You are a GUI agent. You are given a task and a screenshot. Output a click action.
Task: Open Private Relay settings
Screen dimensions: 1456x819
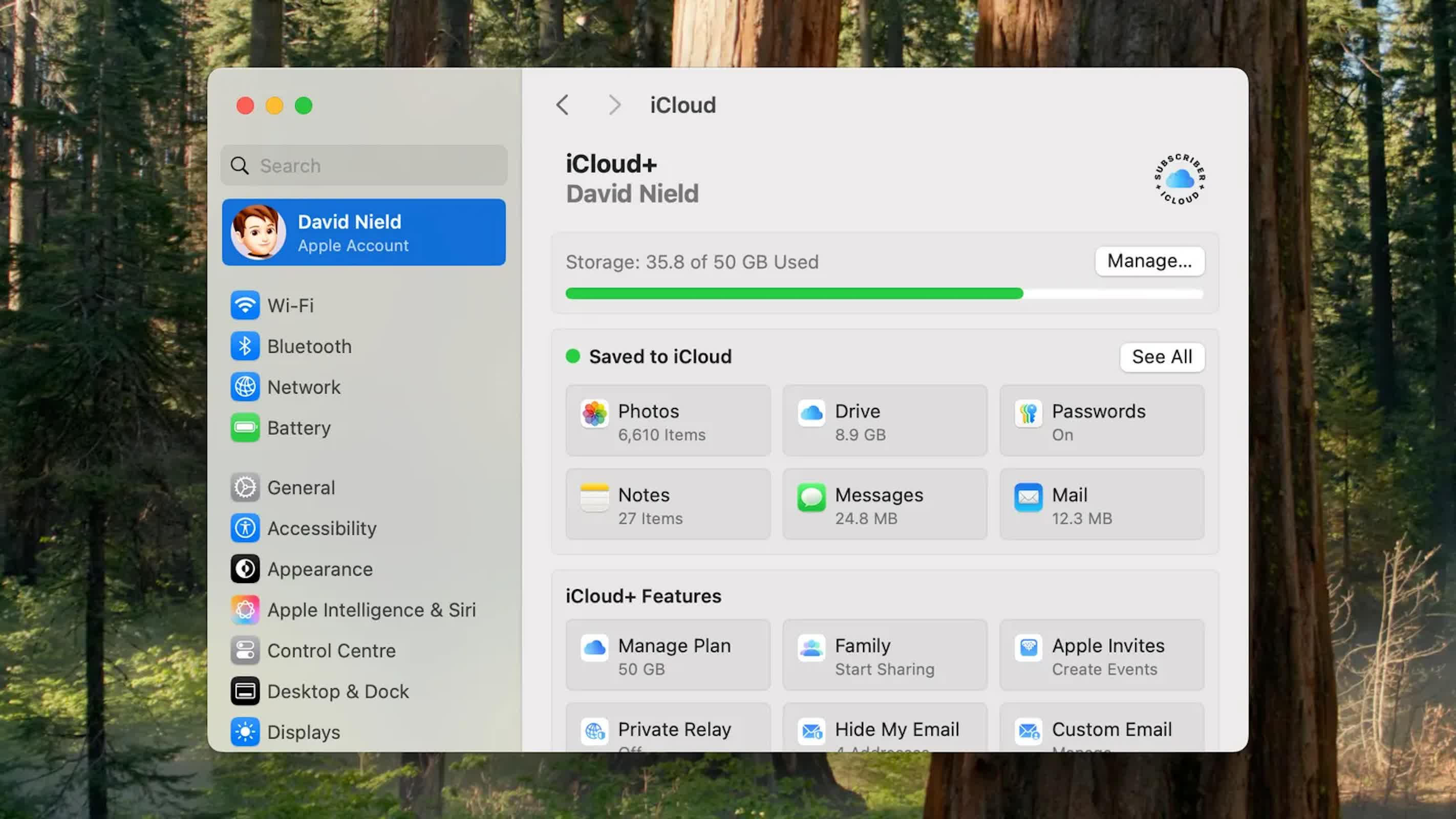(x=668, y=729)
